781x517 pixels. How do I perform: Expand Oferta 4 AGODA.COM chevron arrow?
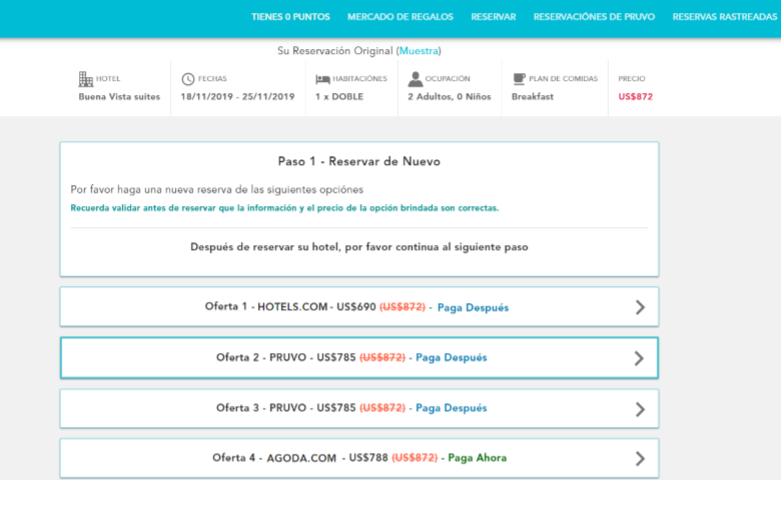(x=640, y=459)
